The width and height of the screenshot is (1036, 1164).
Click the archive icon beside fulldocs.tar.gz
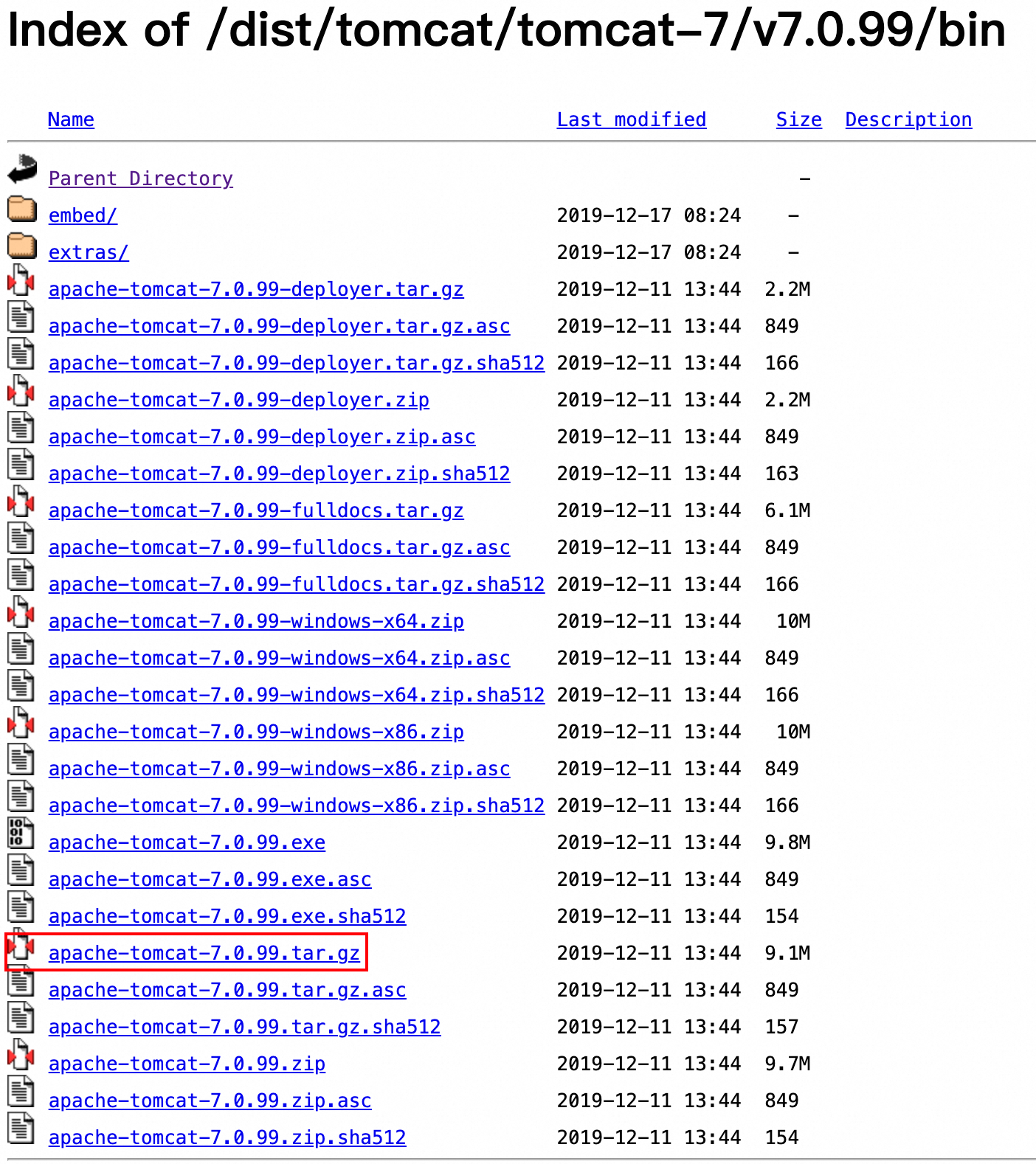[x=21, y=502]
